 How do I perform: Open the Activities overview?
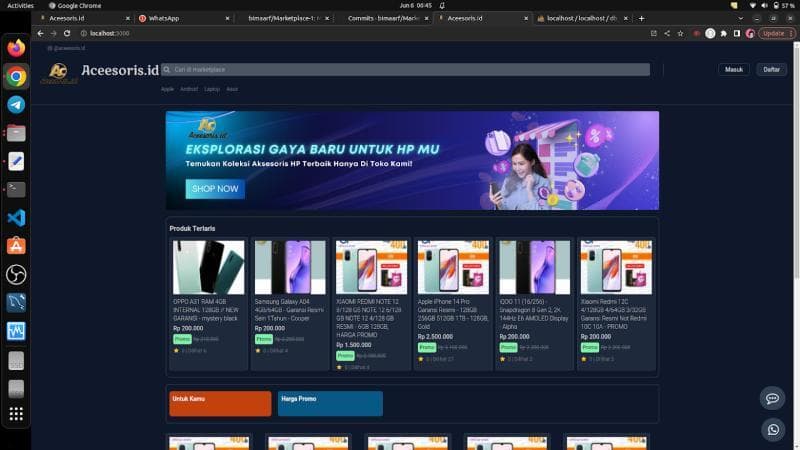pyautogui.click(x=20, y=5)
